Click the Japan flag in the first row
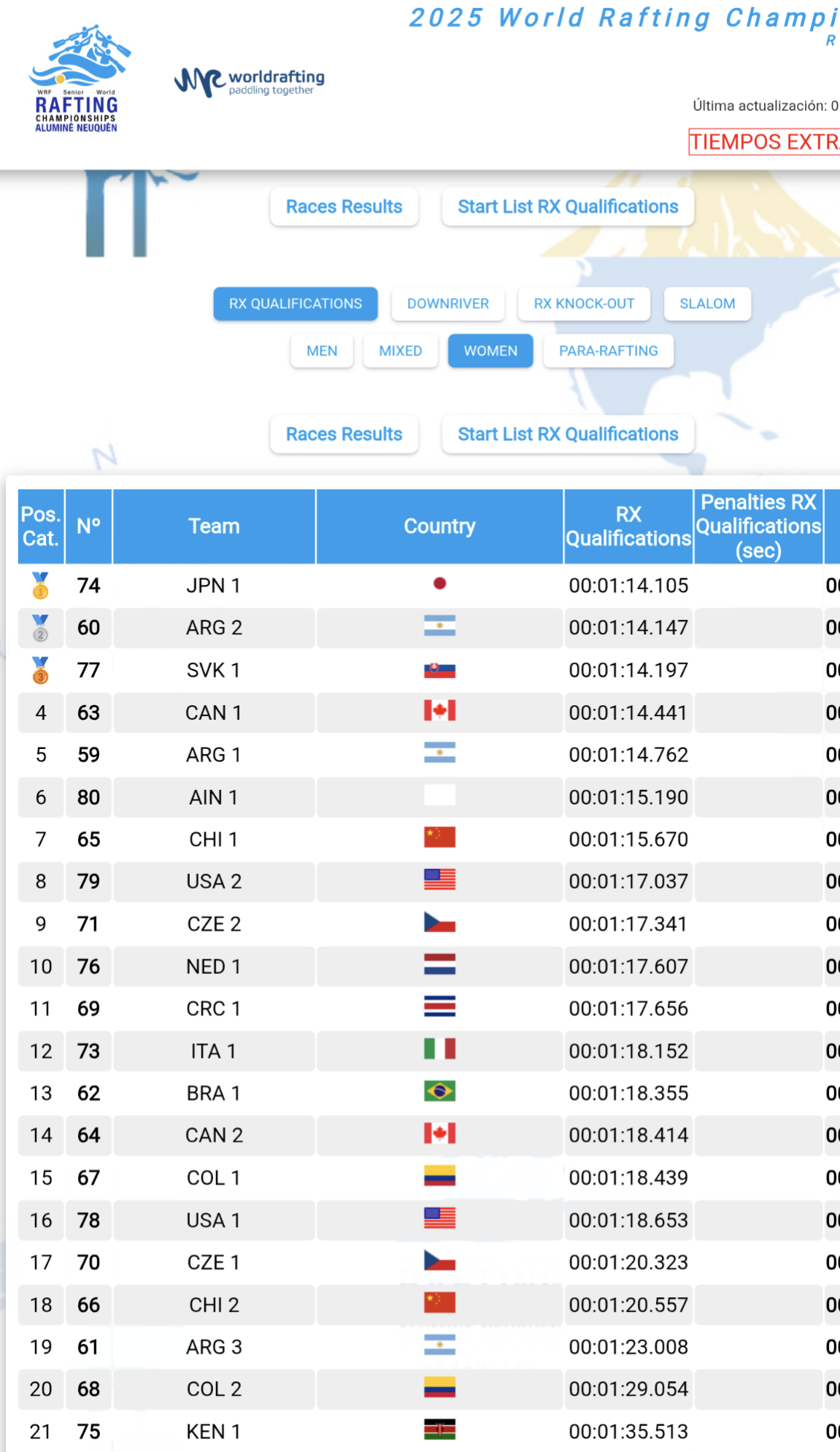The width and height of the screenshot is (840, 1452). [x=439, y=584]
